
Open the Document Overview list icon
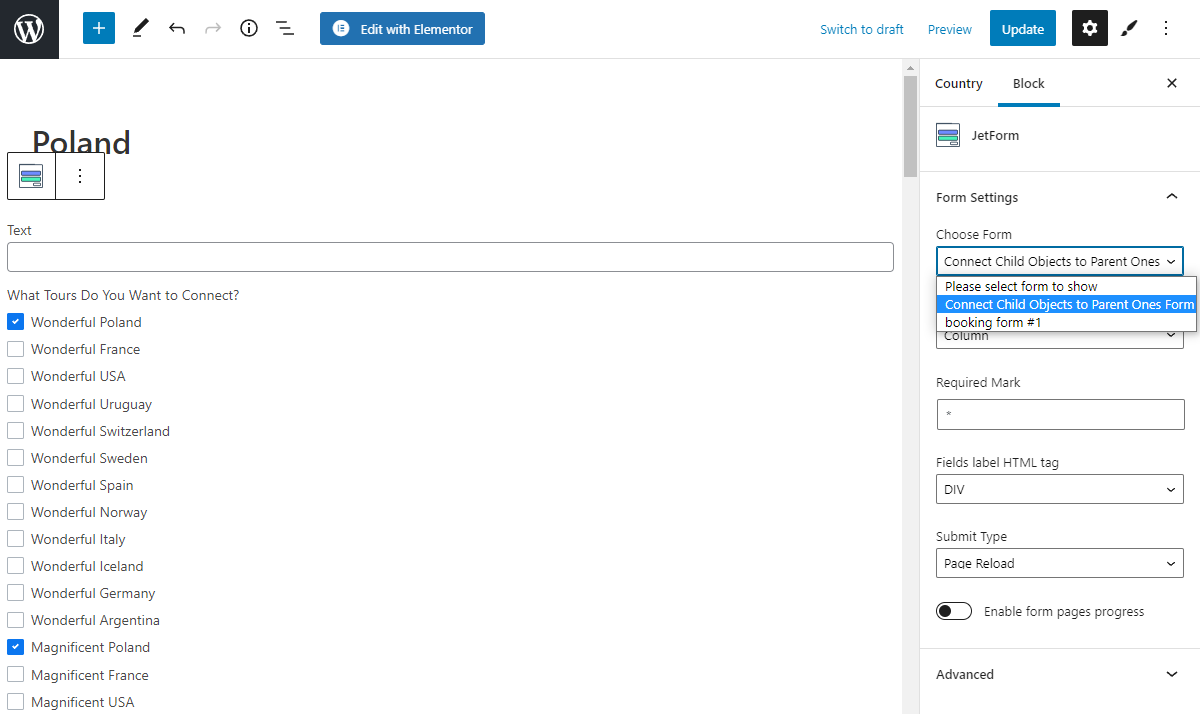(x=285, y=28)
